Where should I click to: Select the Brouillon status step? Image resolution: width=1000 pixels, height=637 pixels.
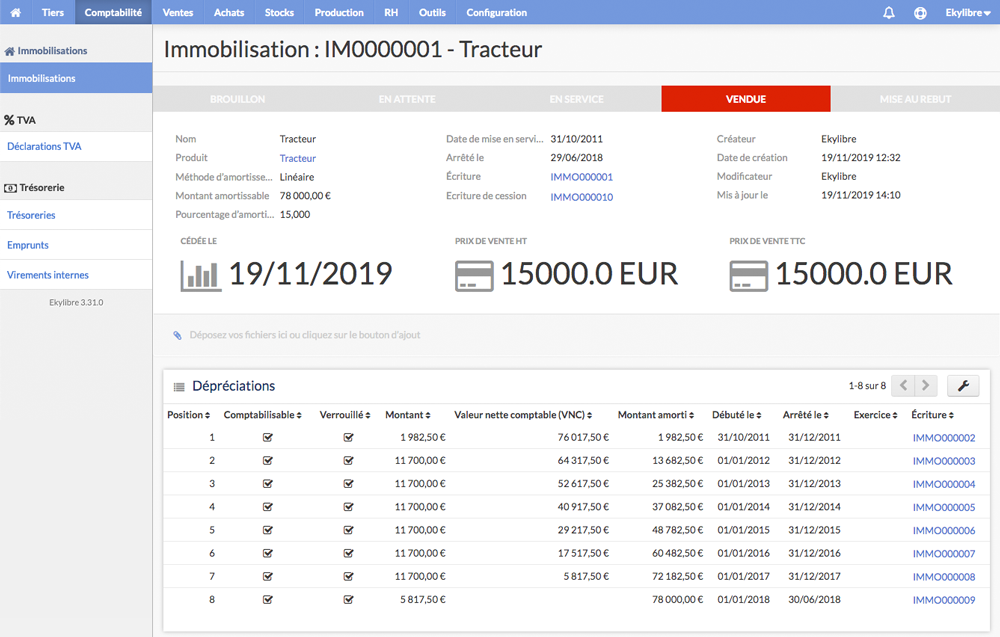pyautogui.click(x=238, y=99)
